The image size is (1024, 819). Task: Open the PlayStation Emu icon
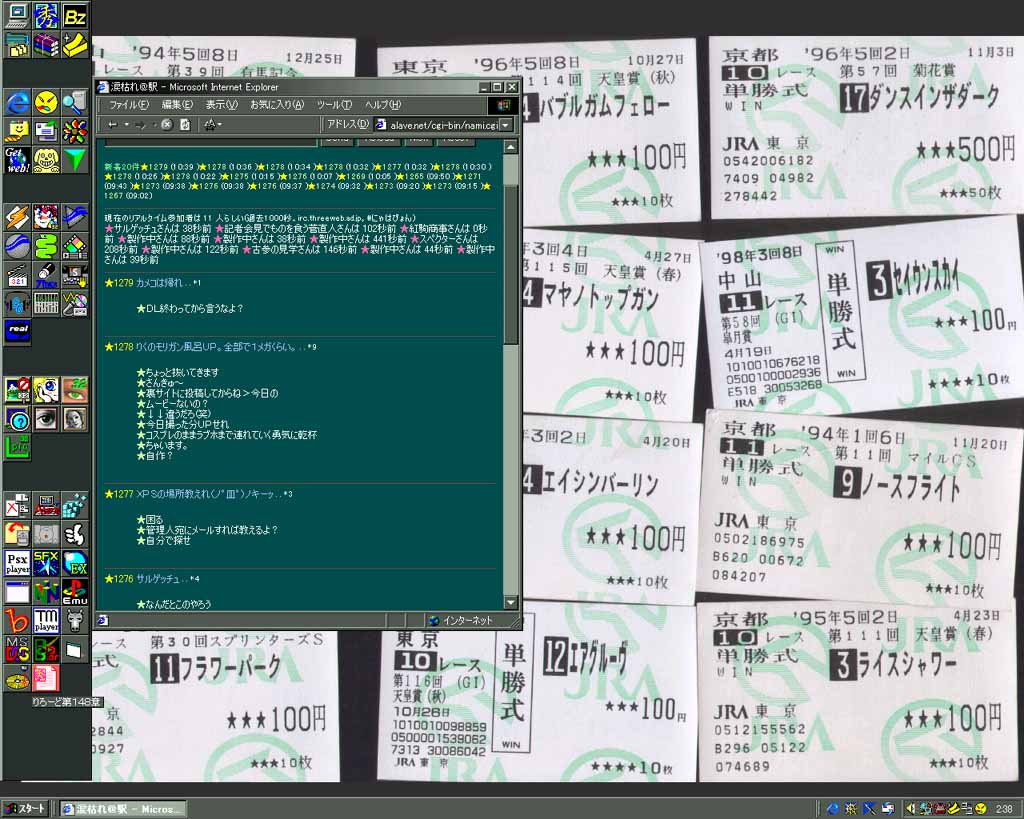pyautogui.click(x=75, y=592)
